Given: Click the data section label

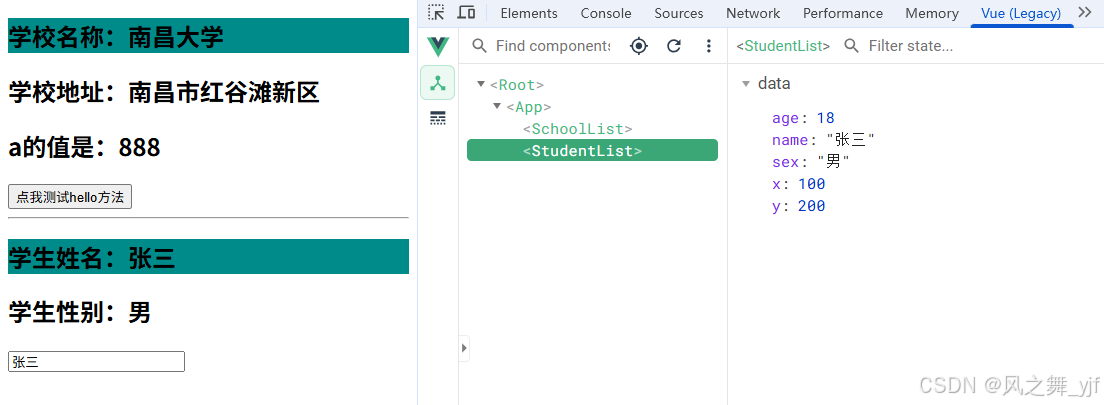Looking at the screenshot, I should (774, 84).
